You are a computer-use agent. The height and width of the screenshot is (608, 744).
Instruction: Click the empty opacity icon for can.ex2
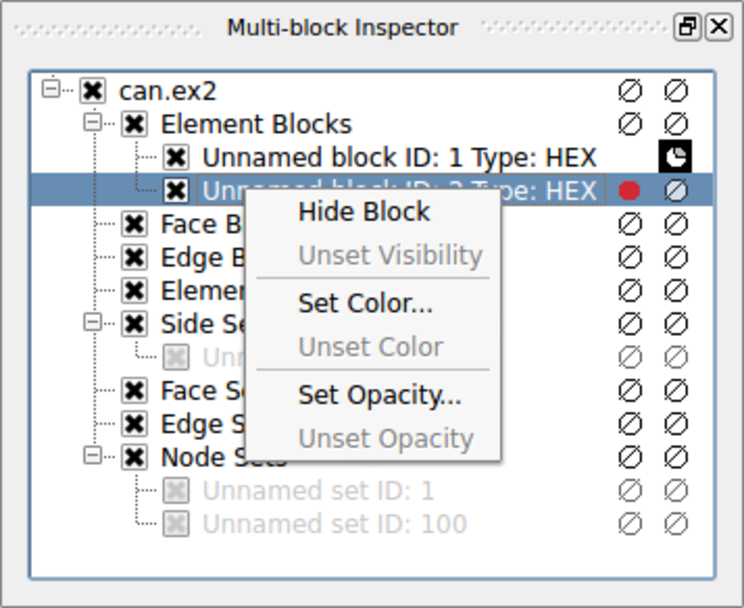point(676,91)
